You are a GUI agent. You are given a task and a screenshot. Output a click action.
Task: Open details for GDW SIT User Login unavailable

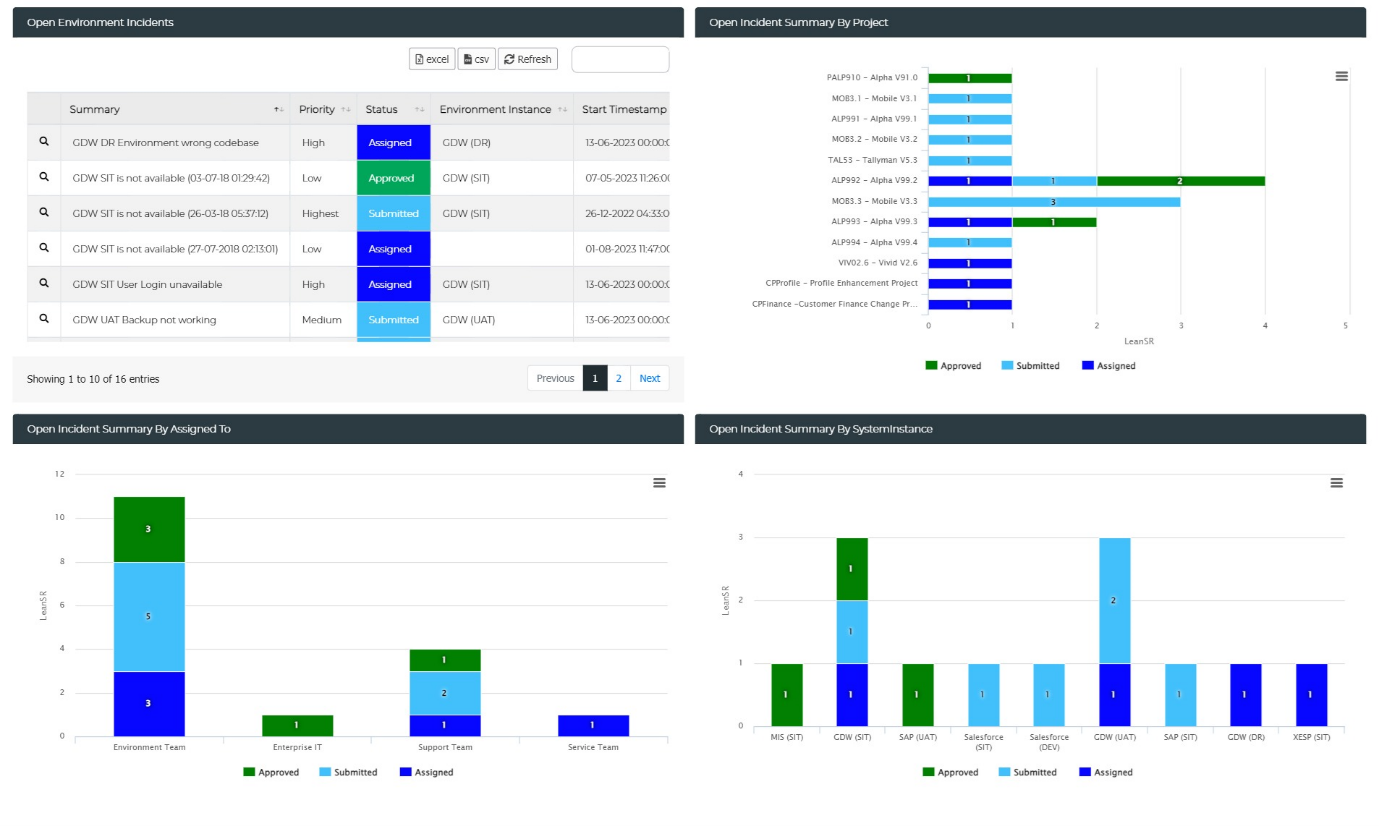click(44, 284)
